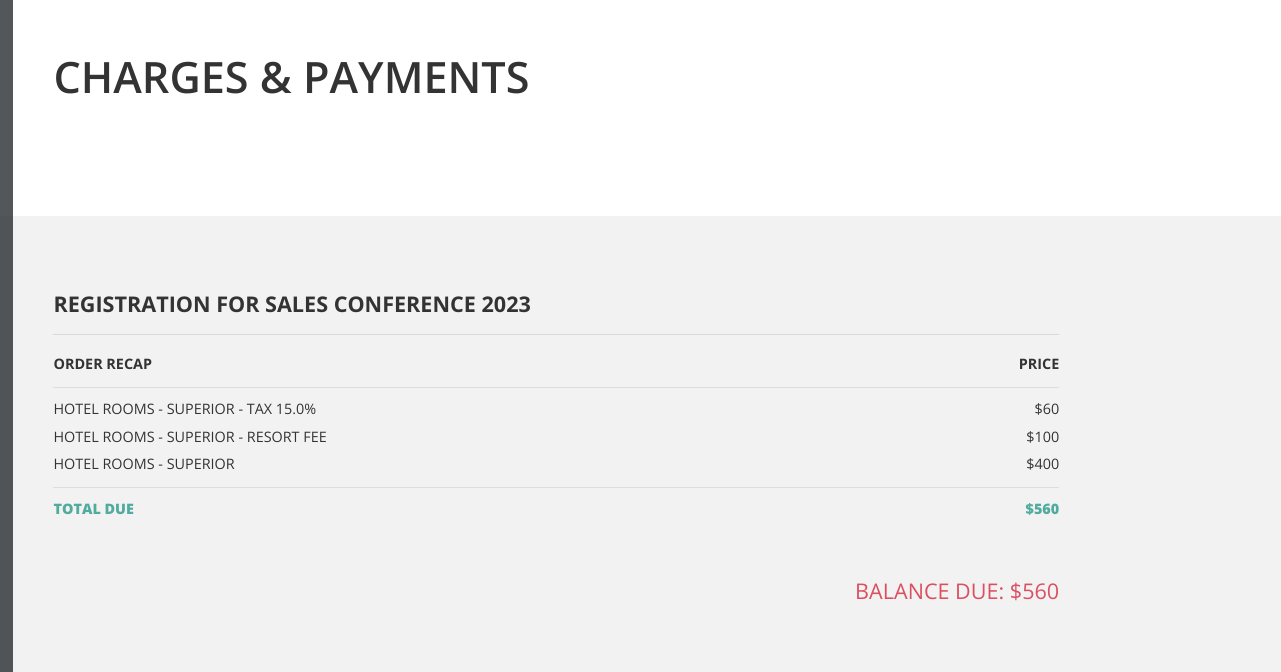Click the RESORT FEE text

(x=287, y=437)
